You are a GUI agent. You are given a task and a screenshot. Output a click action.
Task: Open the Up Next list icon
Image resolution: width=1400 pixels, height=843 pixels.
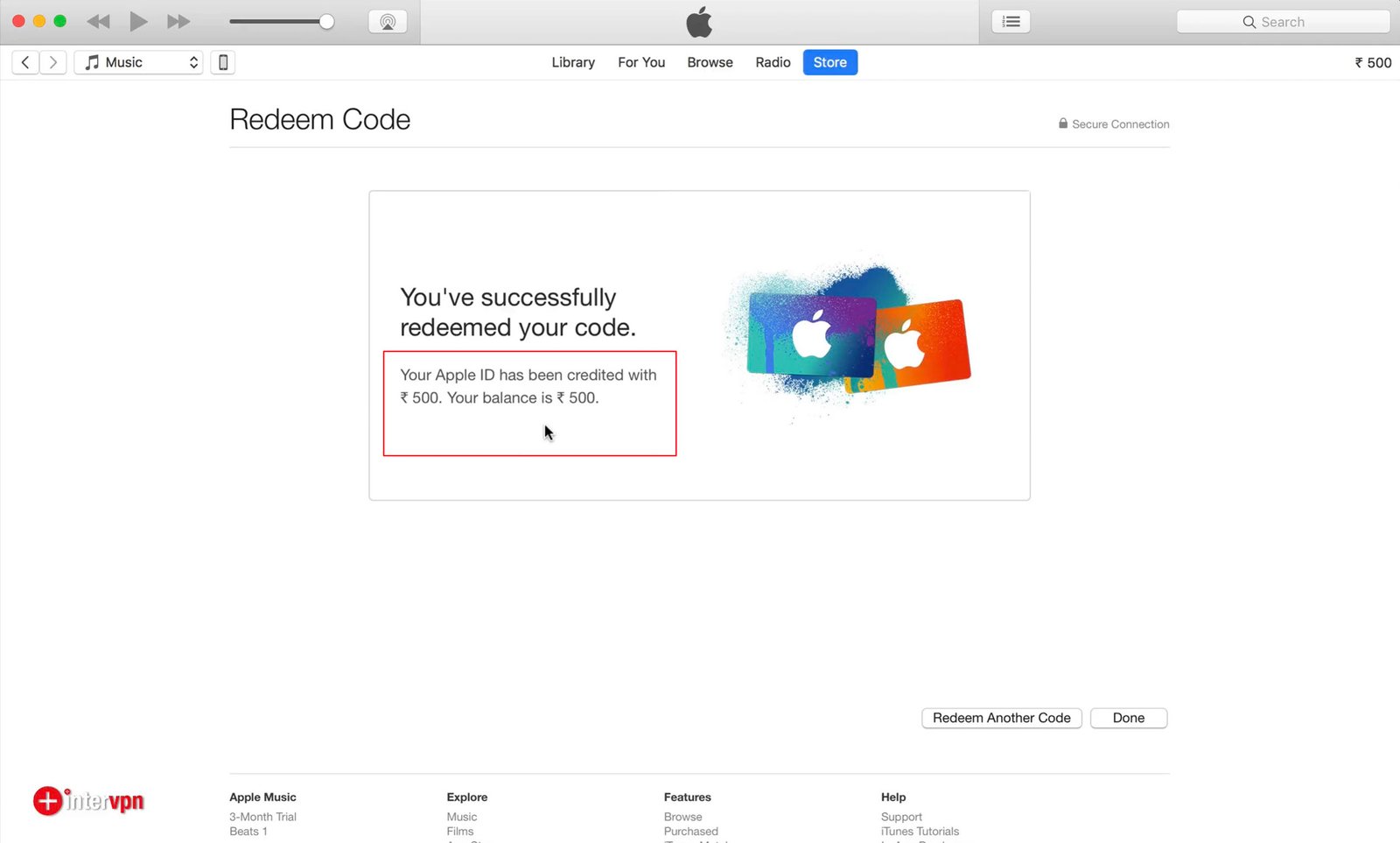pyautogui.click(x=1011, y=22)
